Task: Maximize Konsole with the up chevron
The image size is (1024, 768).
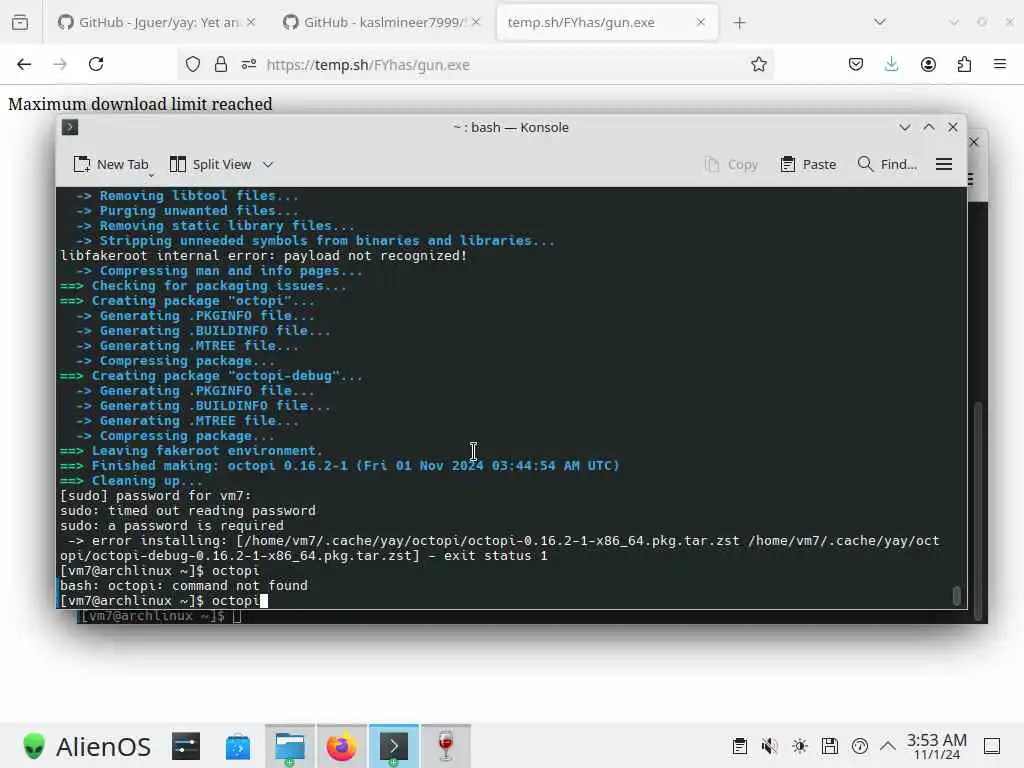Action: (x=929, y=127)
